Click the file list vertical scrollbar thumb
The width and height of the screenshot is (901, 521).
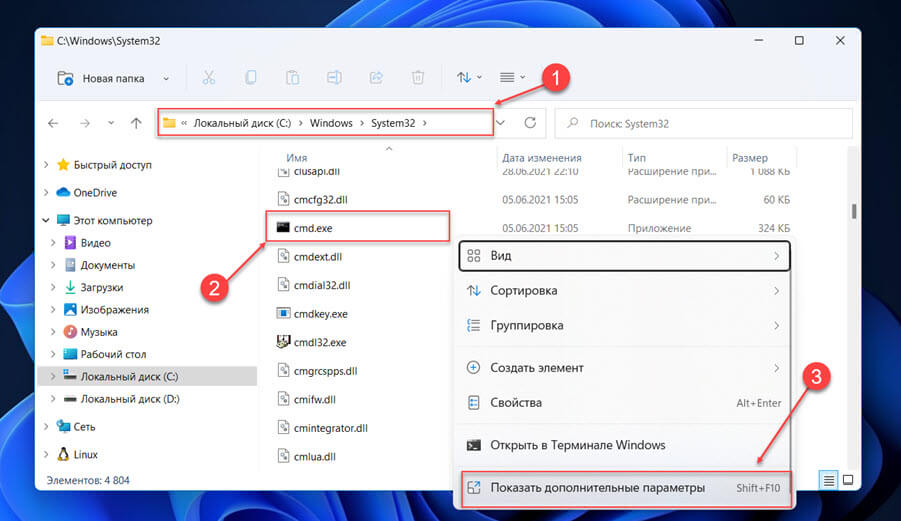tap(854, 211)
